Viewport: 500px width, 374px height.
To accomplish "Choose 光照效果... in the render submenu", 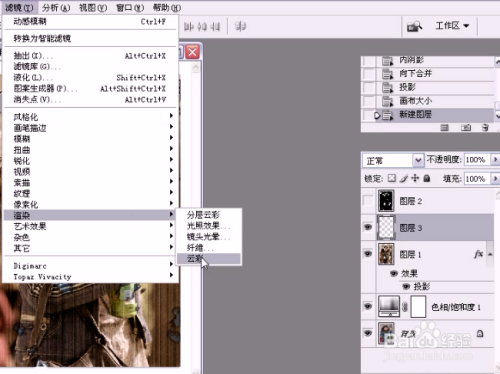I will [x=209, y=226].
